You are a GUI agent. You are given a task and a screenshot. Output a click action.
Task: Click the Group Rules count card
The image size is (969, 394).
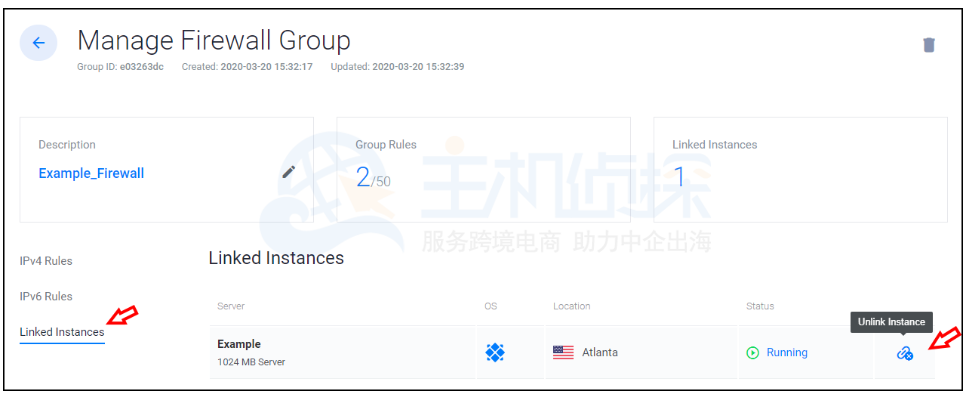483,170
